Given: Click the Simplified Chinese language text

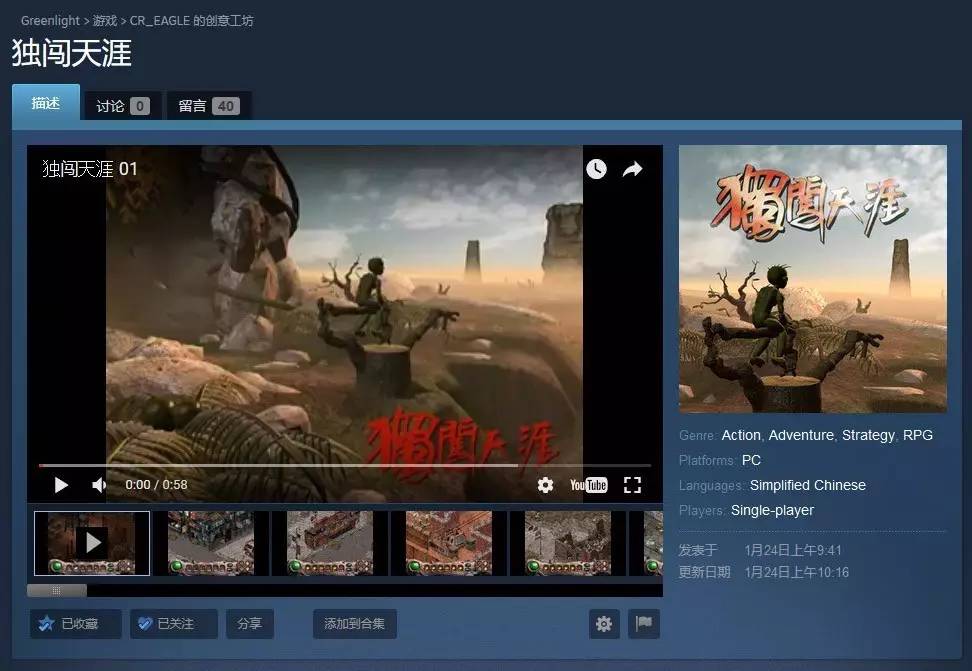Looking at the screenshot, I should (x=808, y=486).
